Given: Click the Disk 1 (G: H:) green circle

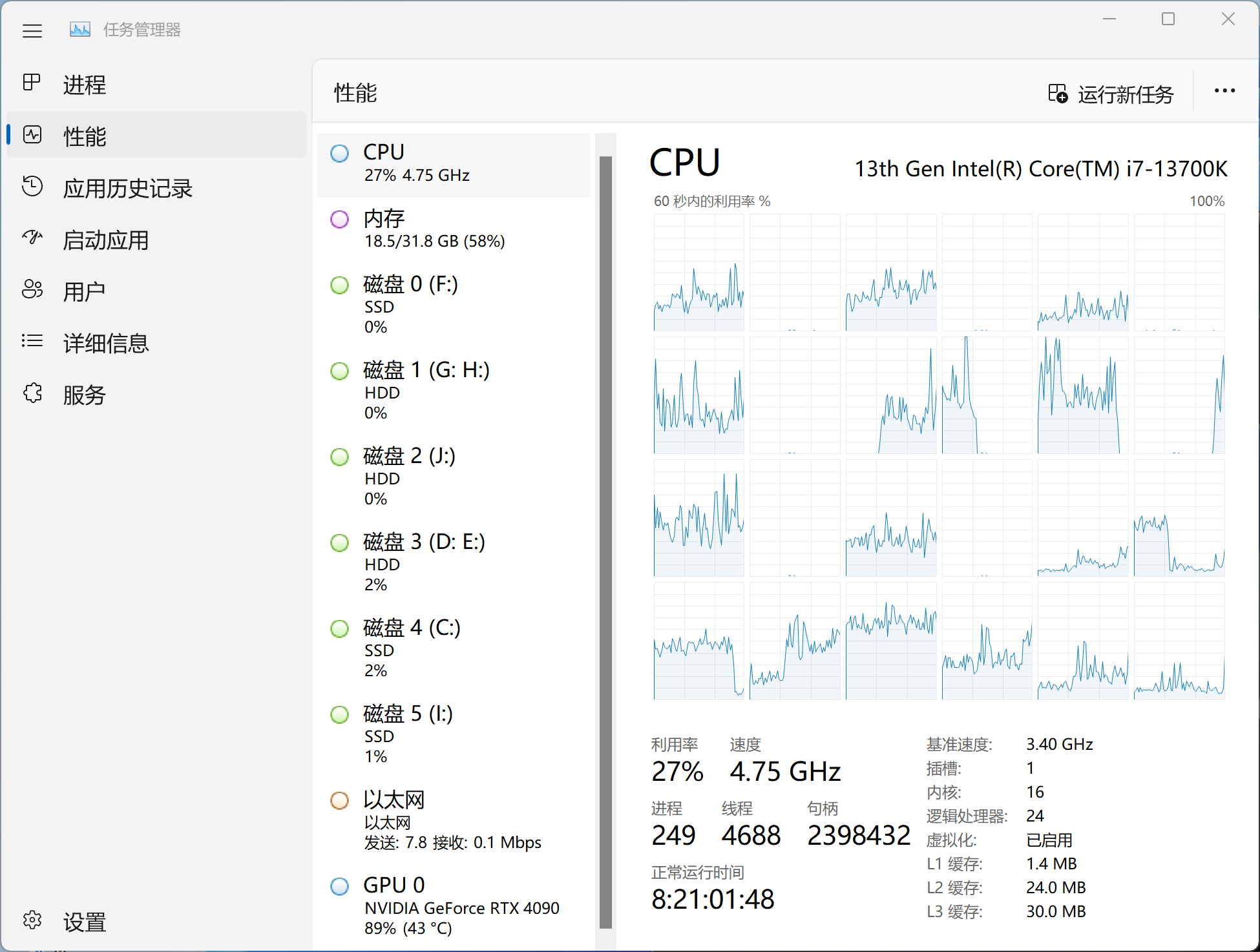Looking at the screenshot, I should click(x=339, y=371).
